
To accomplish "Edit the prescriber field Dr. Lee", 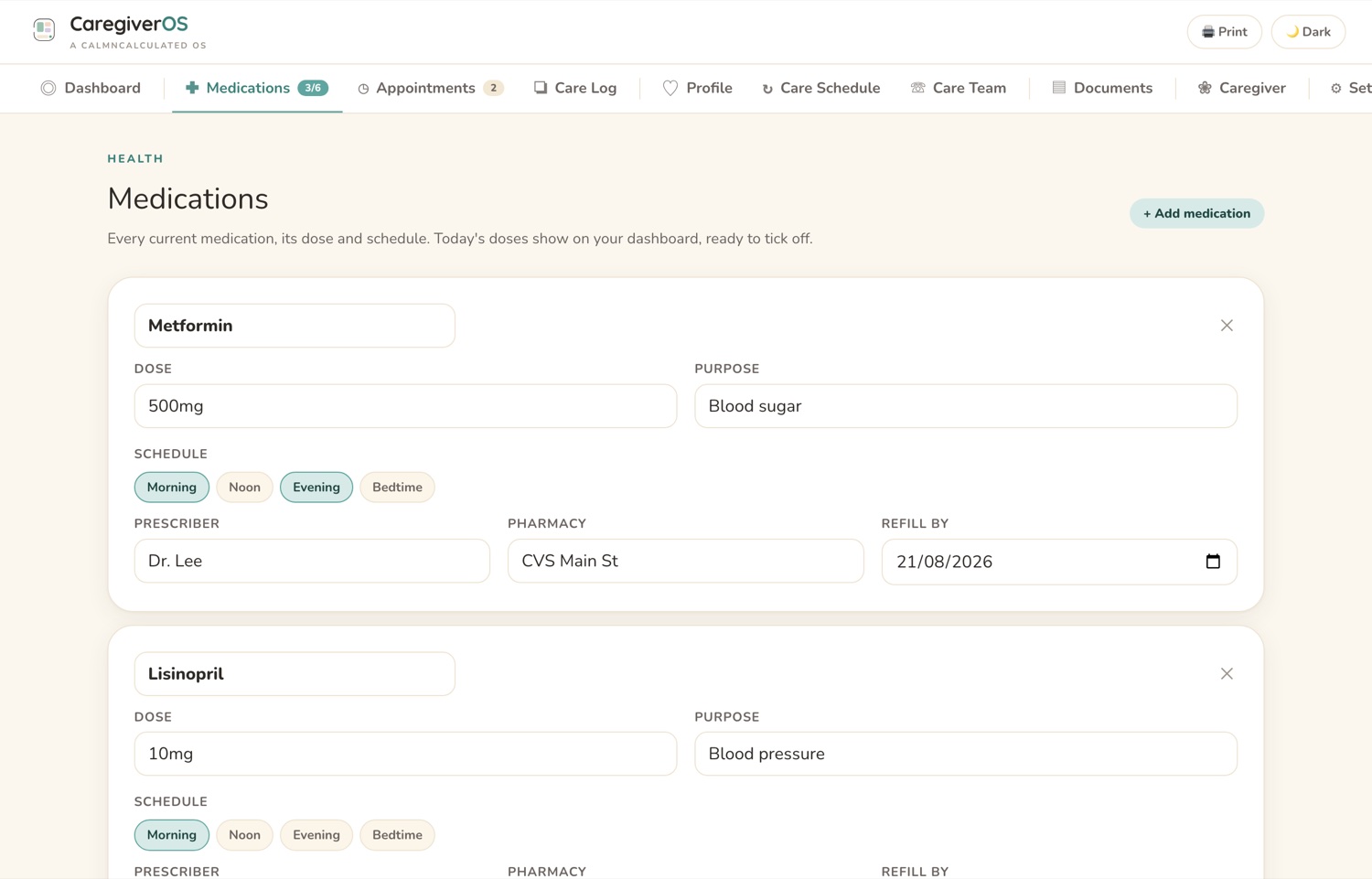I will click(312, 561).
